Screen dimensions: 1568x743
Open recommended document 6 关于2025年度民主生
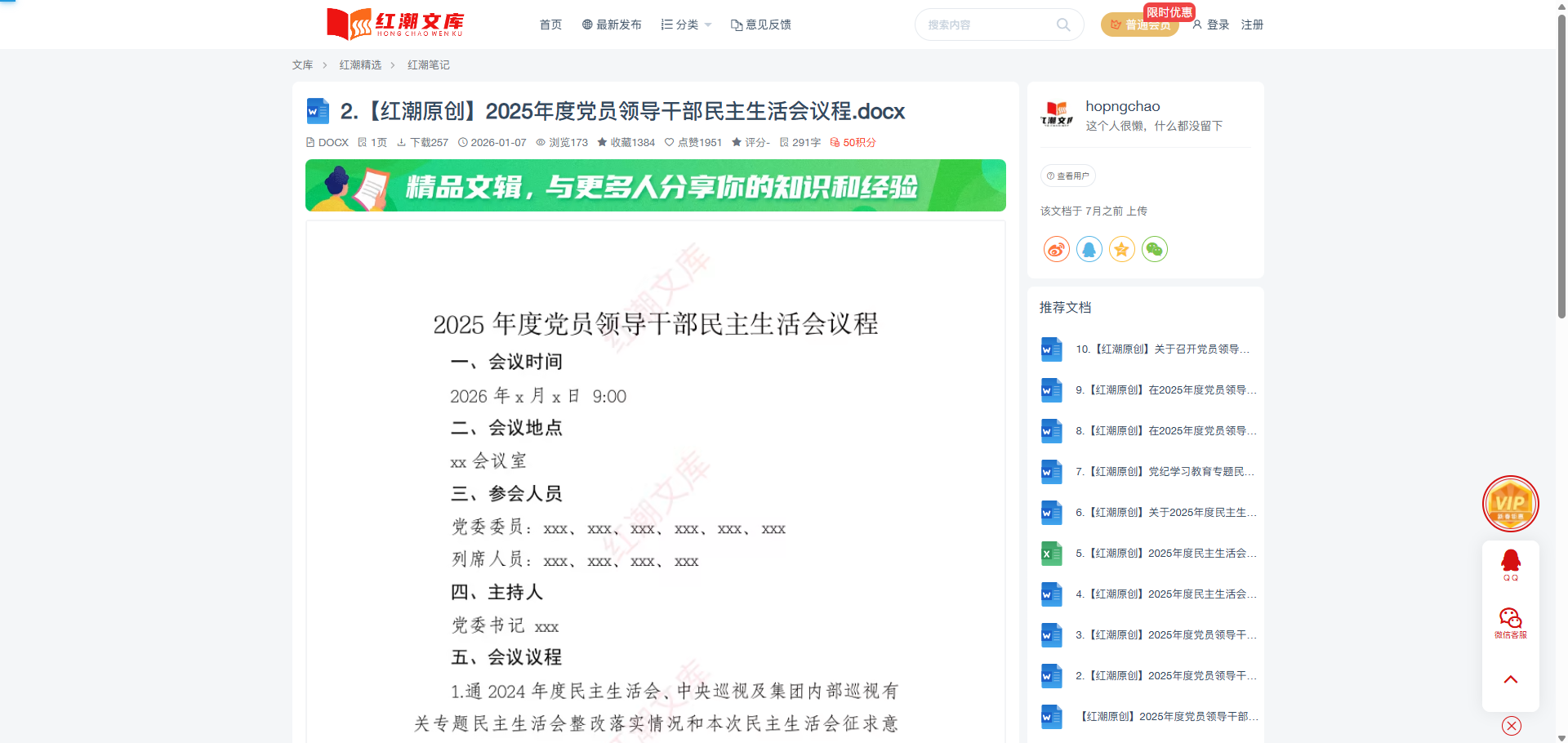[1166, 513]
